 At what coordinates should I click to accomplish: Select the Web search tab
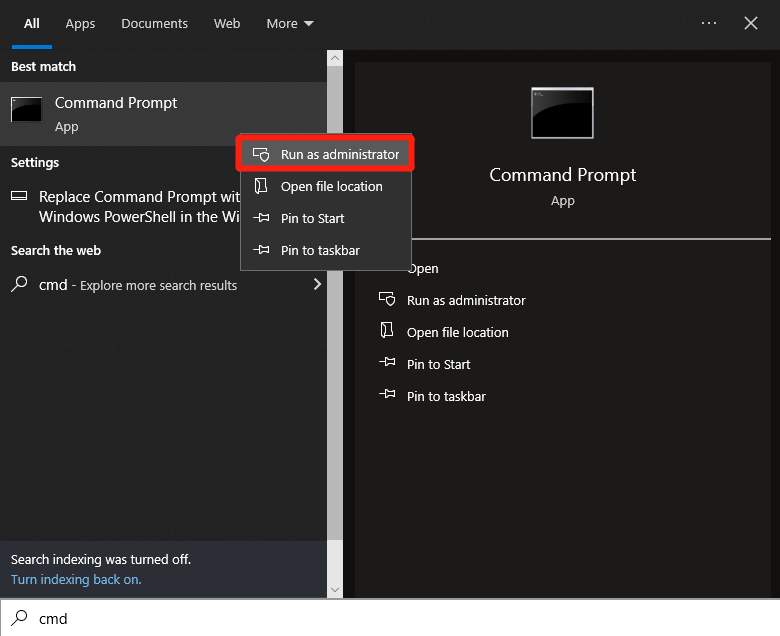[227, 23]
